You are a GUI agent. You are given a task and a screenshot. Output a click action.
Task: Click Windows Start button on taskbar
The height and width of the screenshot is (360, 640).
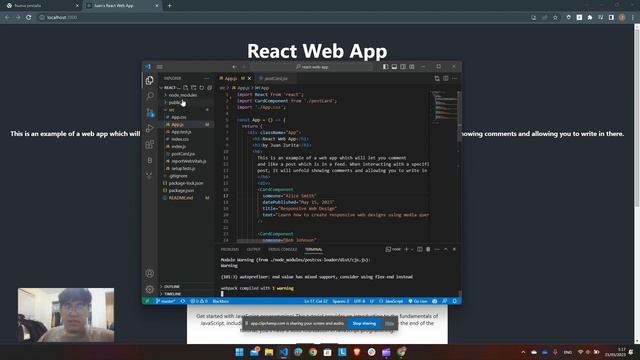pyautogui.click(x=240, y=352)
